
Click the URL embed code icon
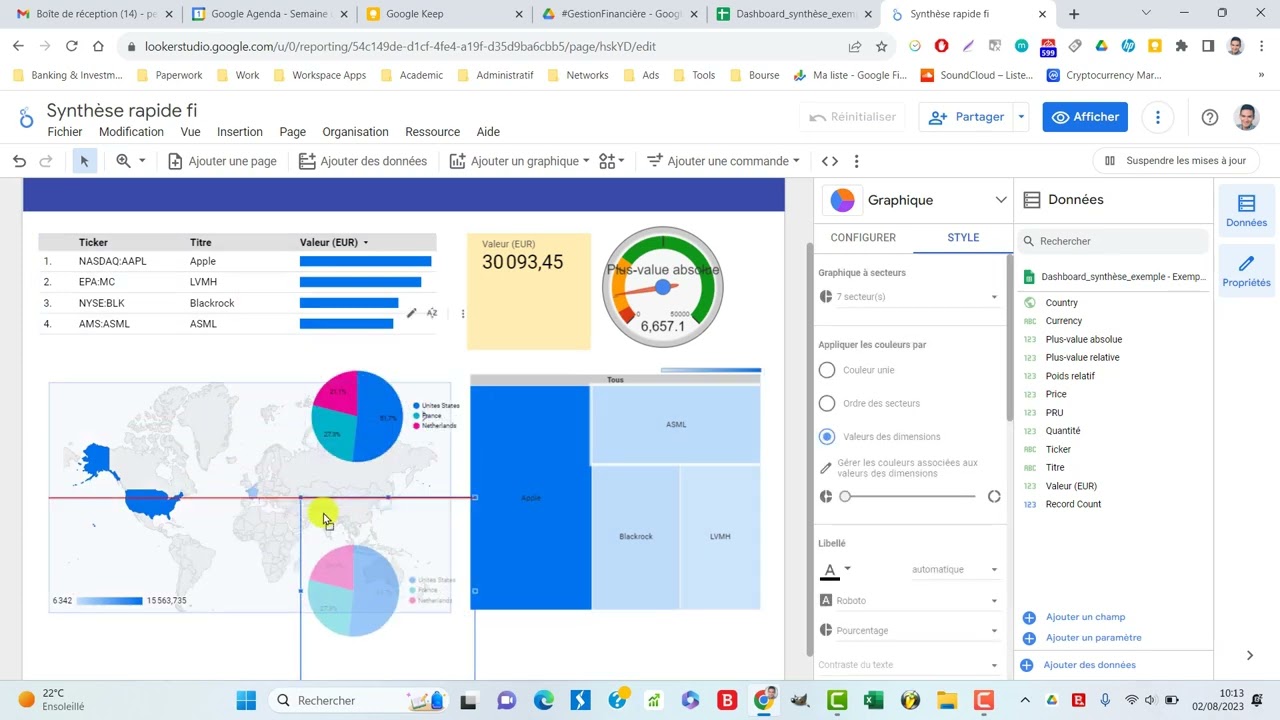tap(829, 161)
